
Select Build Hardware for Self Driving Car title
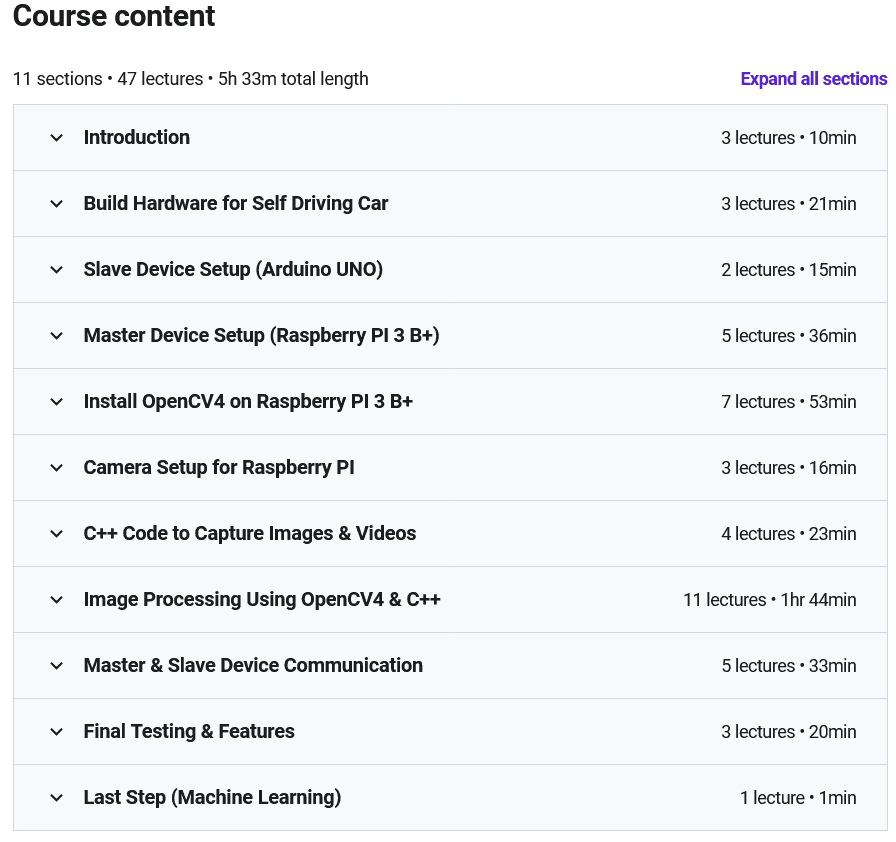point(235,203)
